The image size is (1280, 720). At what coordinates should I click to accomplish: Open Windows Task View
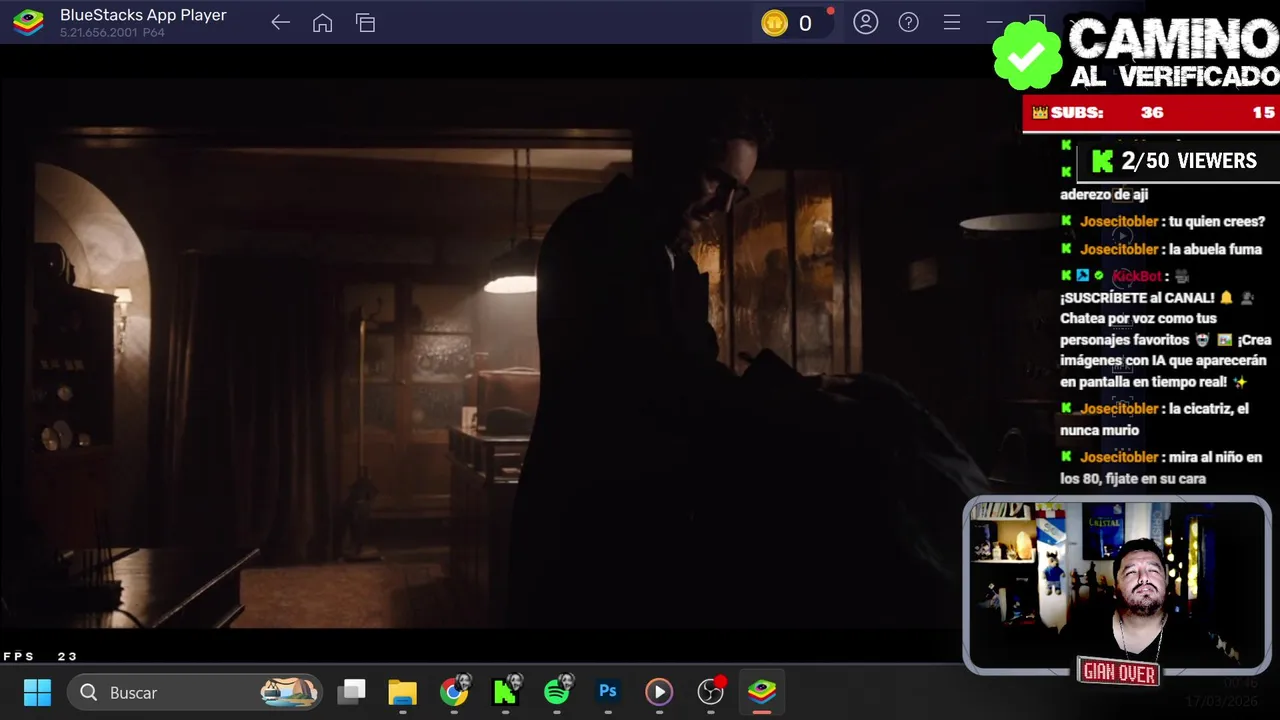(x=351, y=692)
